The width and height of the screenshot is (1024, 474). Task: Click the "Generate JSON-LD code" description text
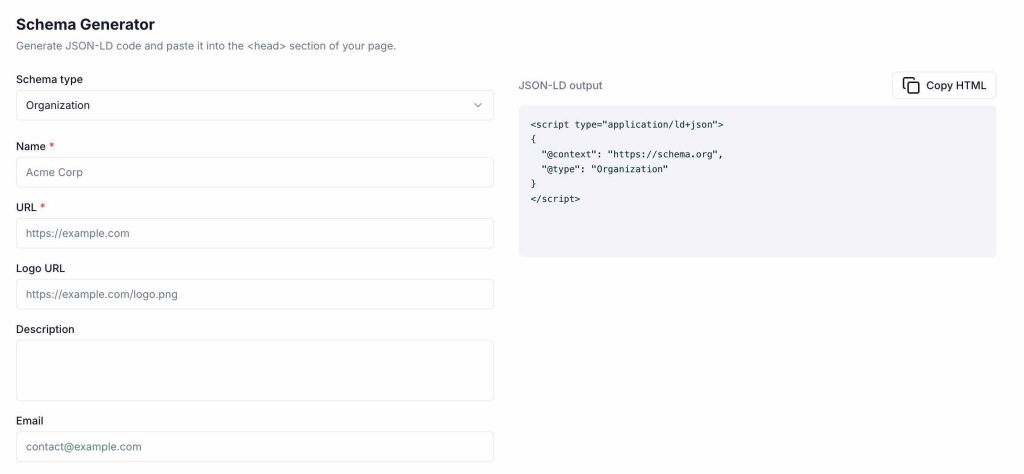click(x=206, y=46)
